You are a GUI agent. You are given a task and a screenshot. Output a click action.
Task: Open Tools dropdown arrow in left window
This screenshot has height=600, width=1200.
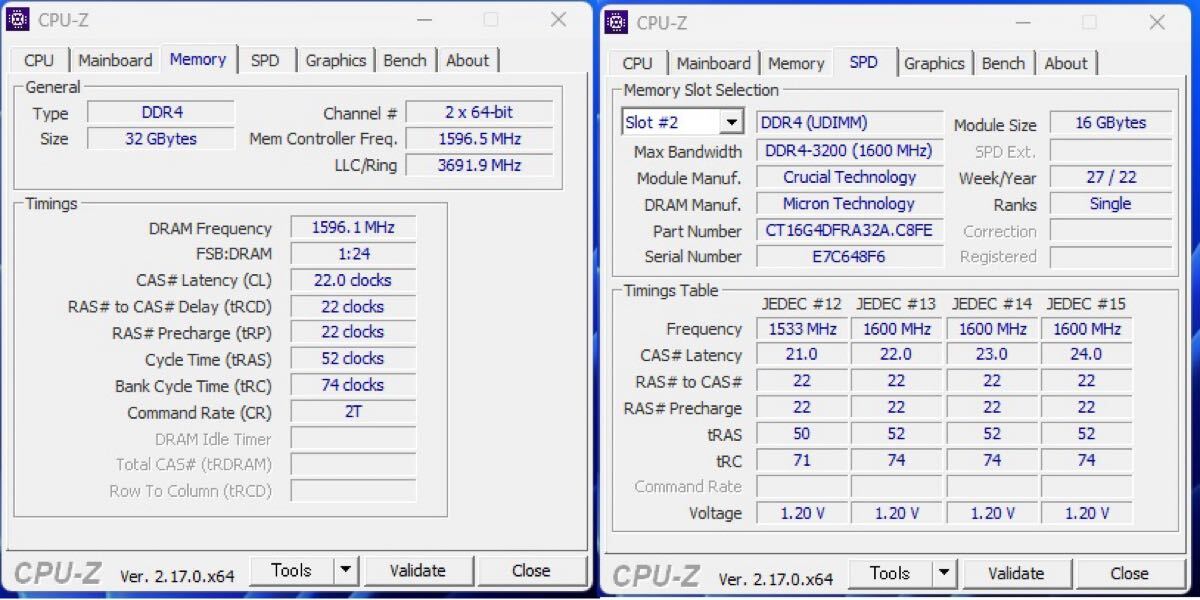click(x=345, y=570)
